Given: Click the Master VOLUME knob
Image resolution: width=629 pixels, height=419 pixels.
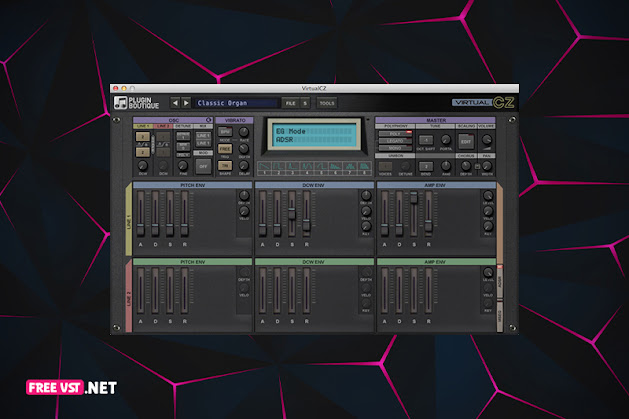Looking at the screenshot, I should [x=487, y=140].
